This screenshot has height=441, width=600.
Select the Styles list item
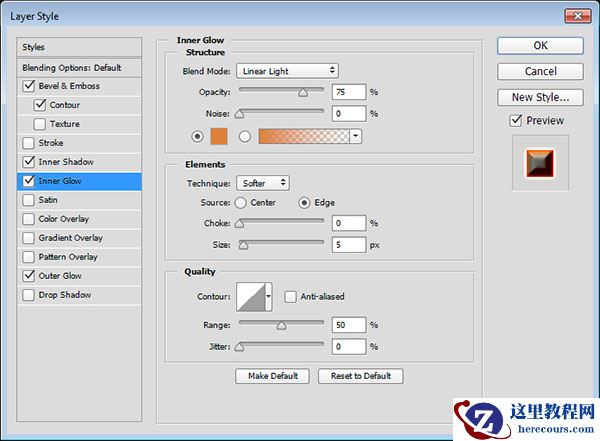[x=79, y=47]
